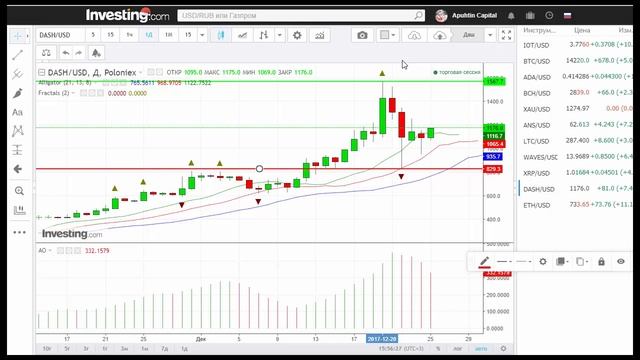Click the compare symbols scale icon
The width and height of the screenshot is (640, 360).
coord(46,53)
